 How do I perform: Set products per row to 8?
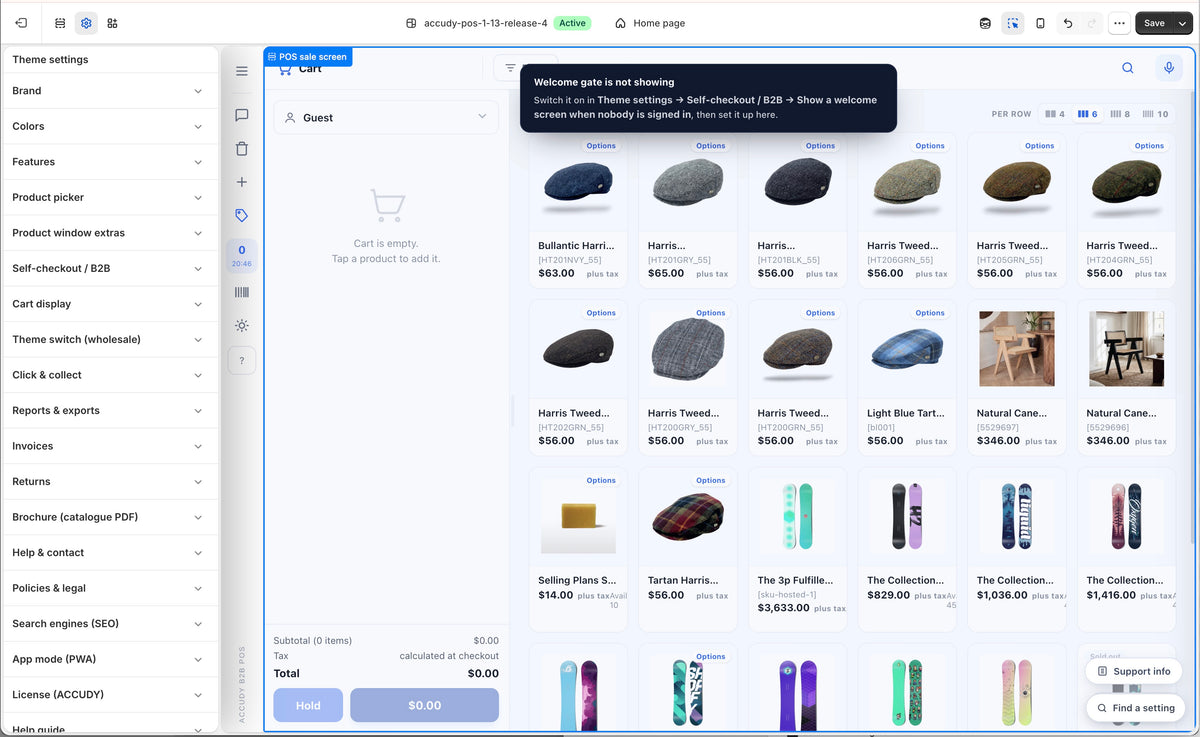click(1120, 114)
